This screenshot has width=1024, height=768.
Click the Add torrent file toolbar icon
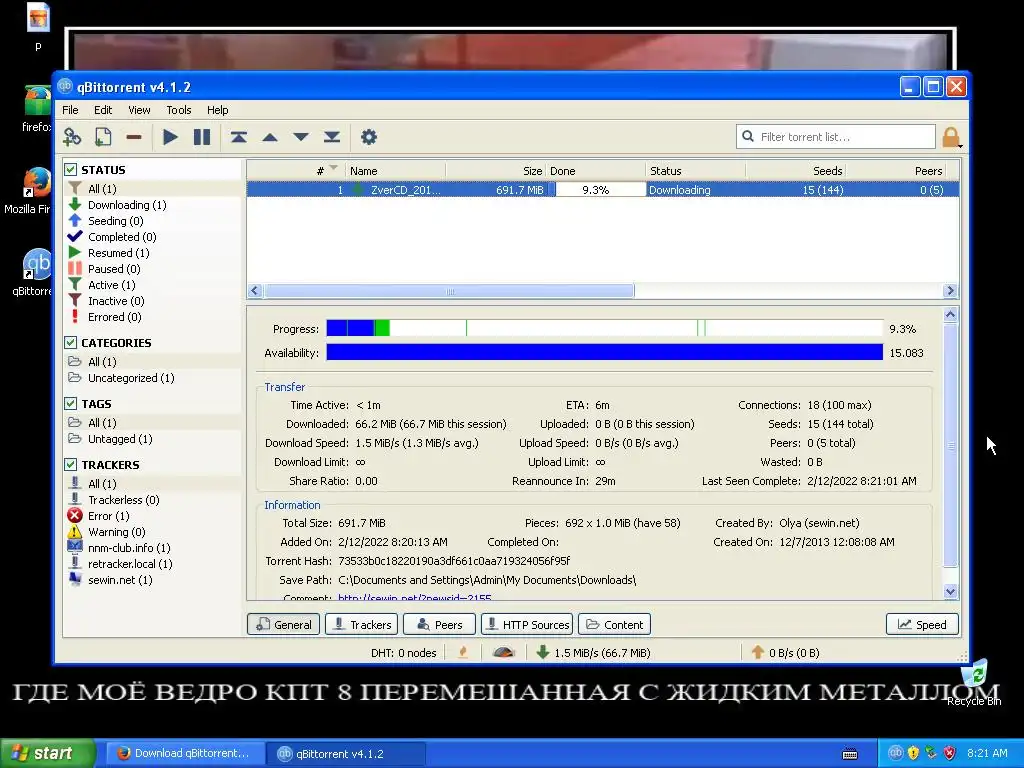pos(103,137)
